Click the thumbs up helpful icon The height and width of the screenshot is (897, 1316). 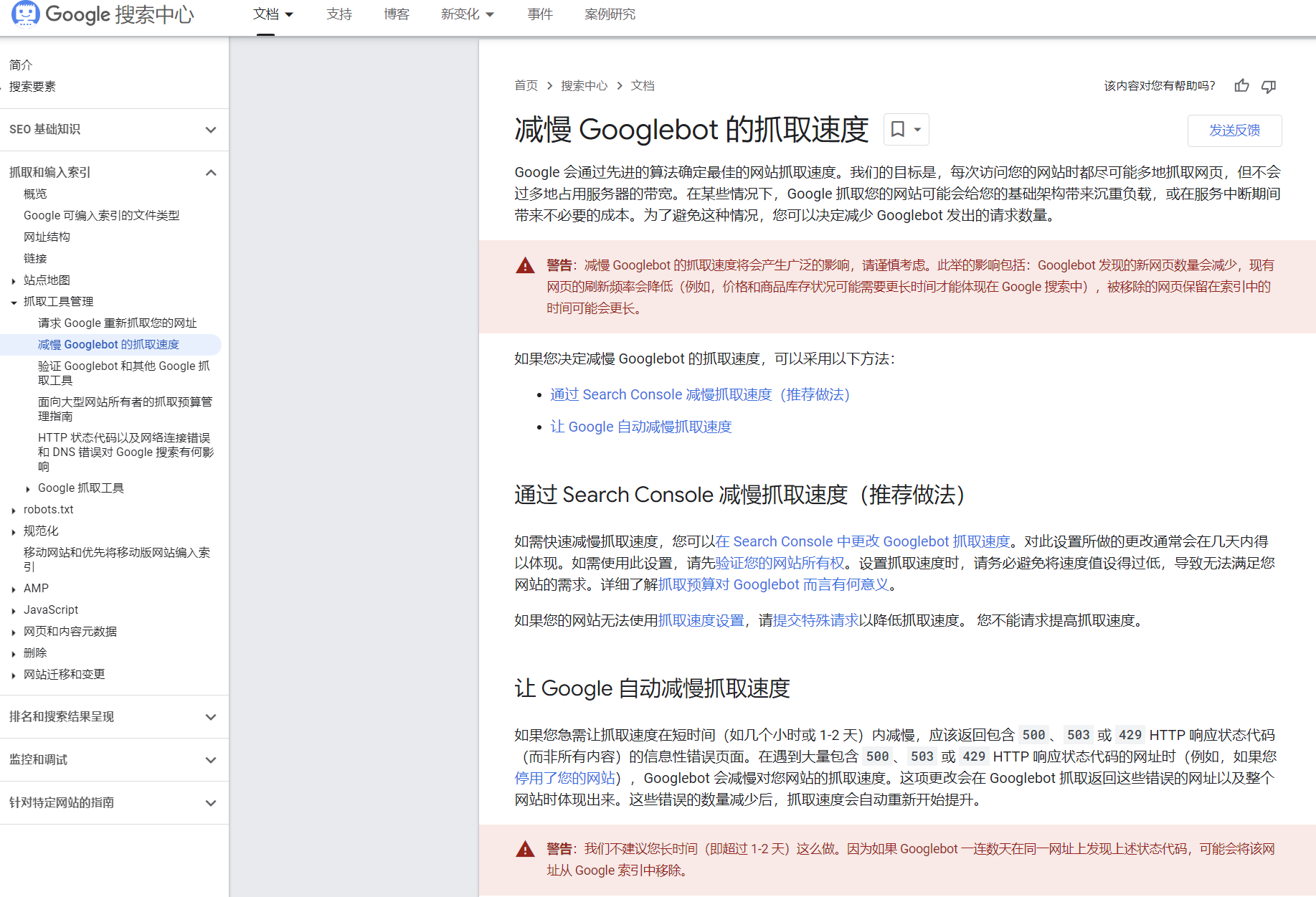[x=1241, y=86]
